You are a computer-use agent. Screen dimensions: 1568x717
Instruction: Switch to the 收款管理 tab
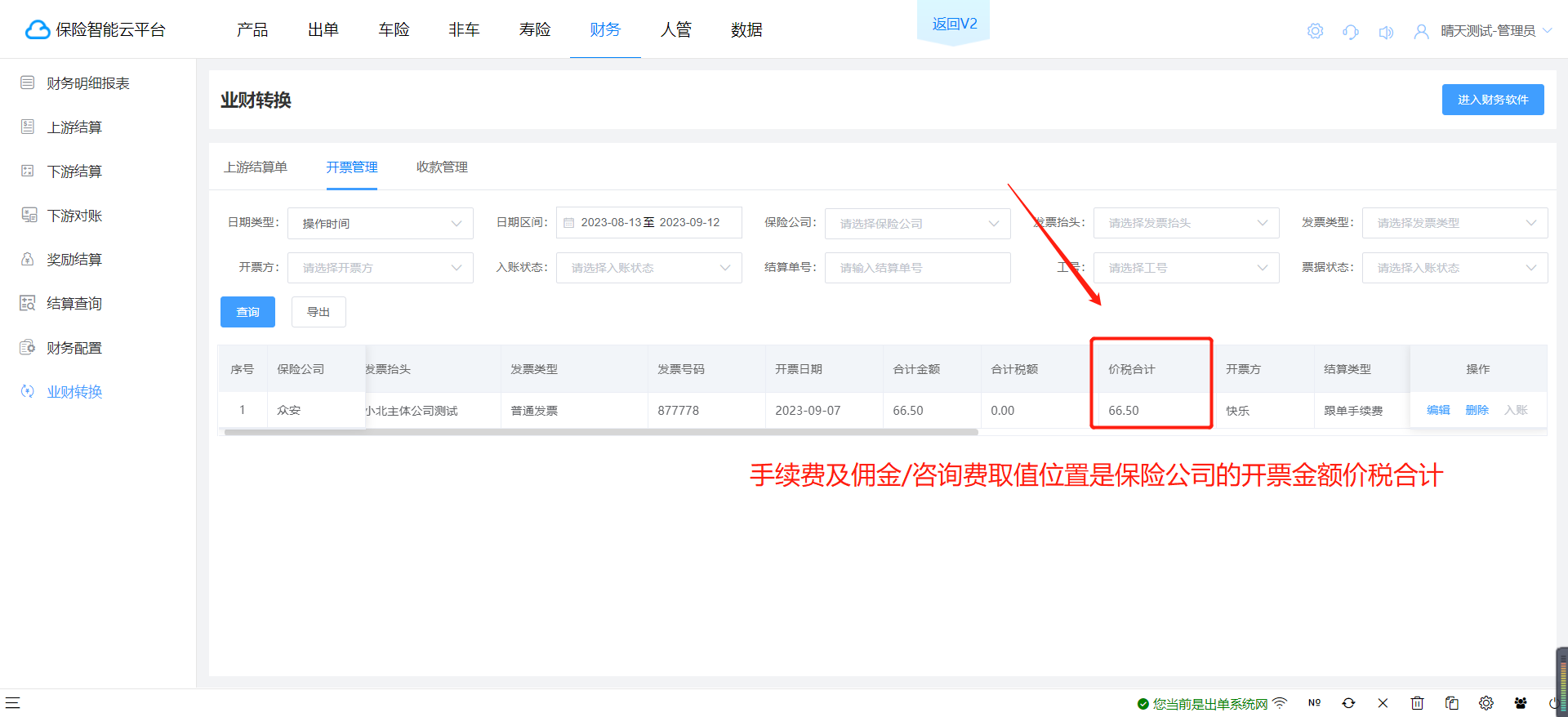442,167
